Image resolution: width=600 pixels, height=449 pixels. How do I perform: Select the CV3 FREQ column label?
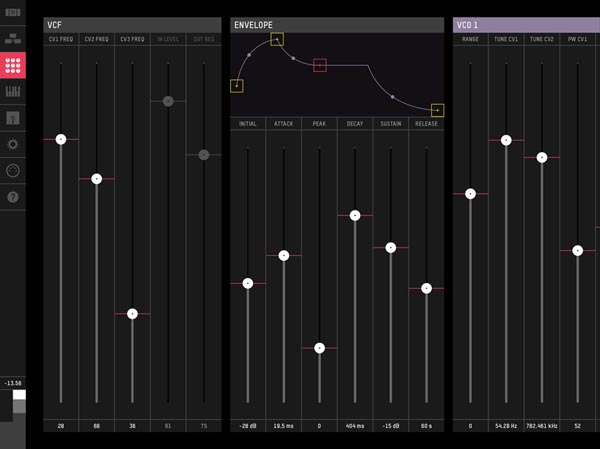point(132,39)
